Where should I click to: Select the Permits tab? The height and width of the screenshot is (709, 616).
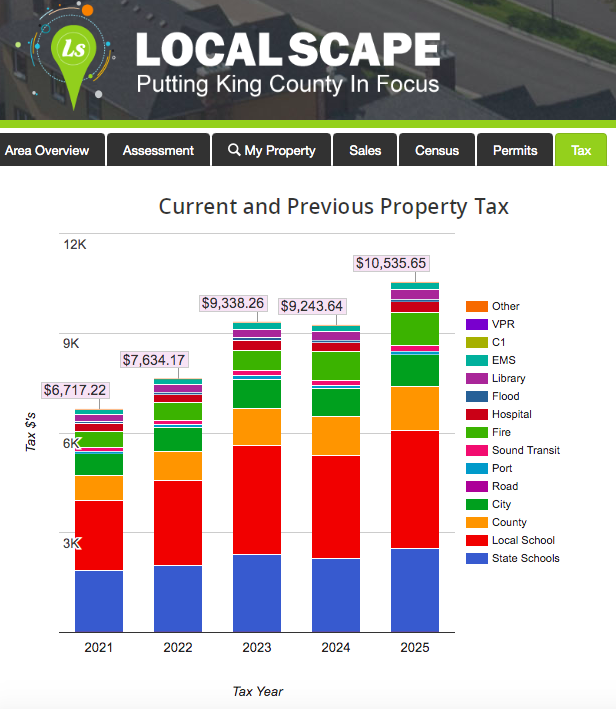[515, 150]
